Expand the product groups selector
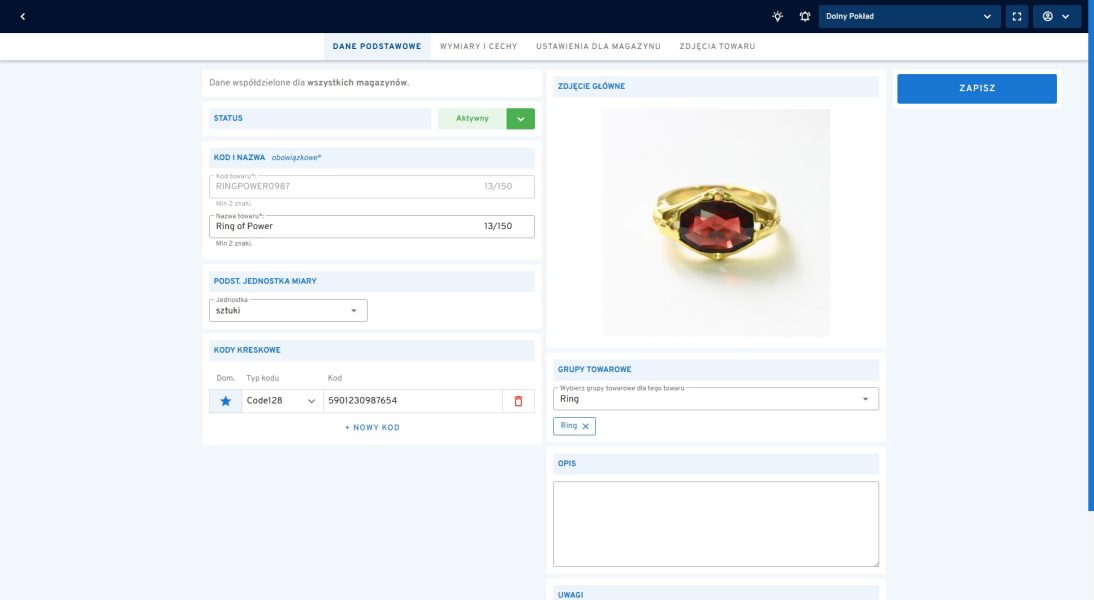 (715, 399)
